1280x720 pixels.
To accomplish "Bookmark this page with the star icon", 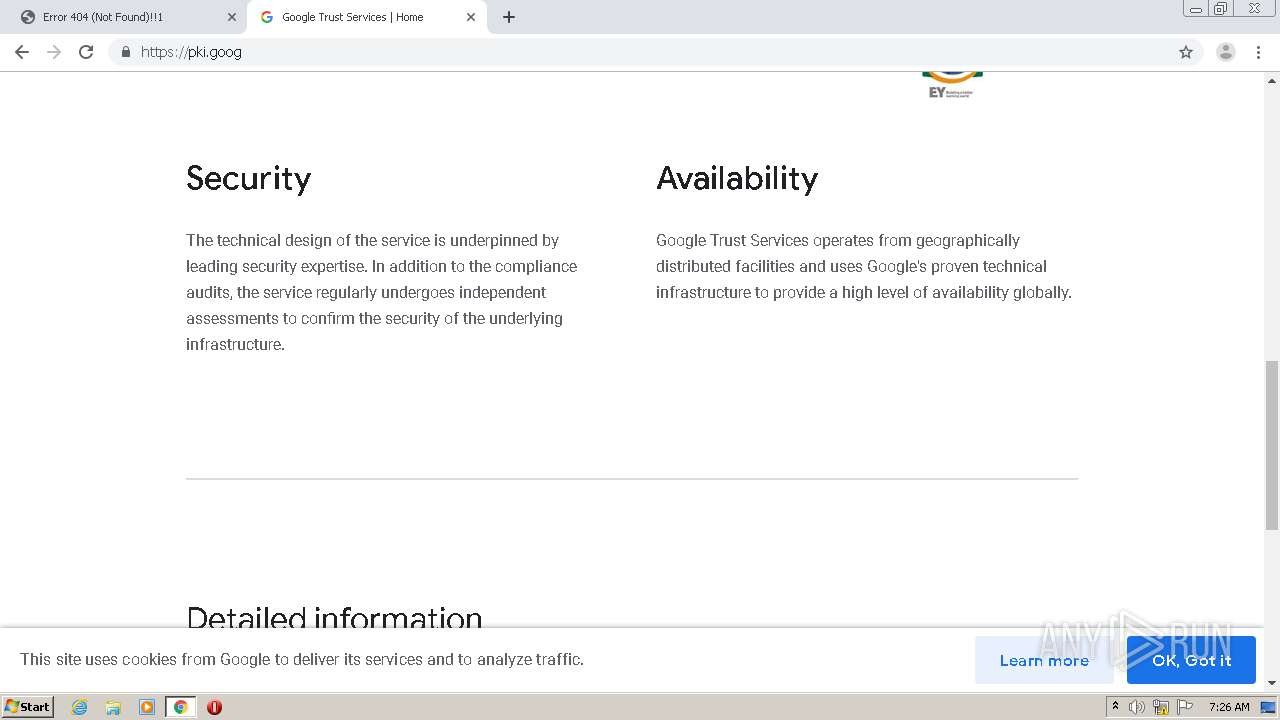I will pos(1186,52).
